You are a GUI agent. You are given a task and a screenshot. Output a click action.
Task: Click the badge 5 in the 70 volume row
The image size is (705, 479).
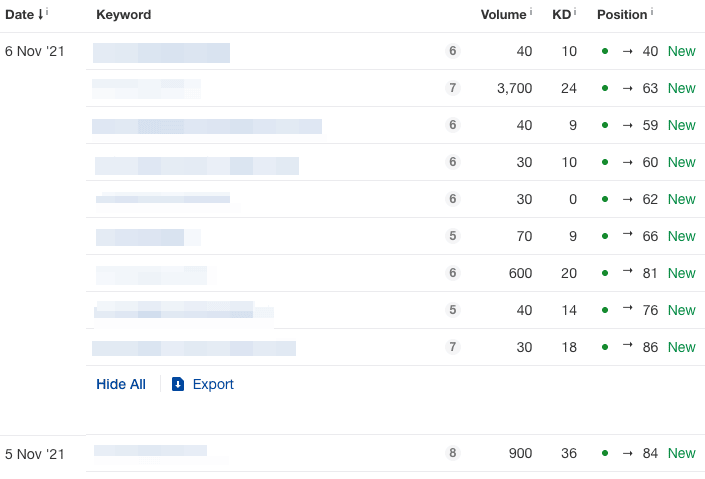pyautogui.click(x=452, y=236)
